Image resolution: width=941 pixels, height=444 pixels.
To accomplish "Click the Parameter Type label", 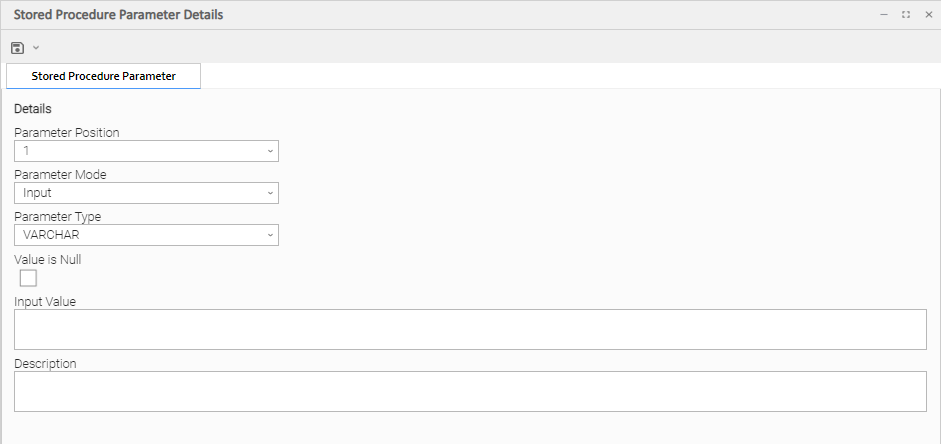I will pos(57,216).
